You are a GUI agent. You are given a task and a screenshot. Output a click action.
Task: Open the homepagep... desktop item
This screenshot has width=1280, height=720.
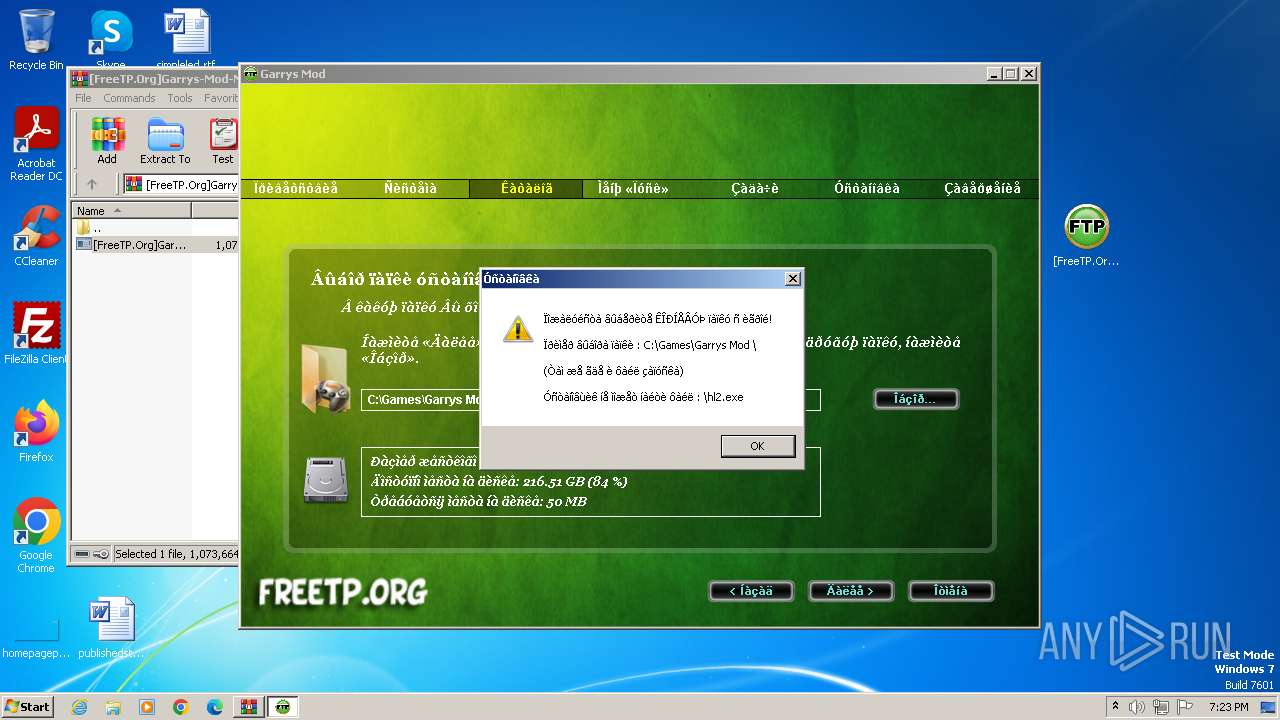(x=36, y=638)
